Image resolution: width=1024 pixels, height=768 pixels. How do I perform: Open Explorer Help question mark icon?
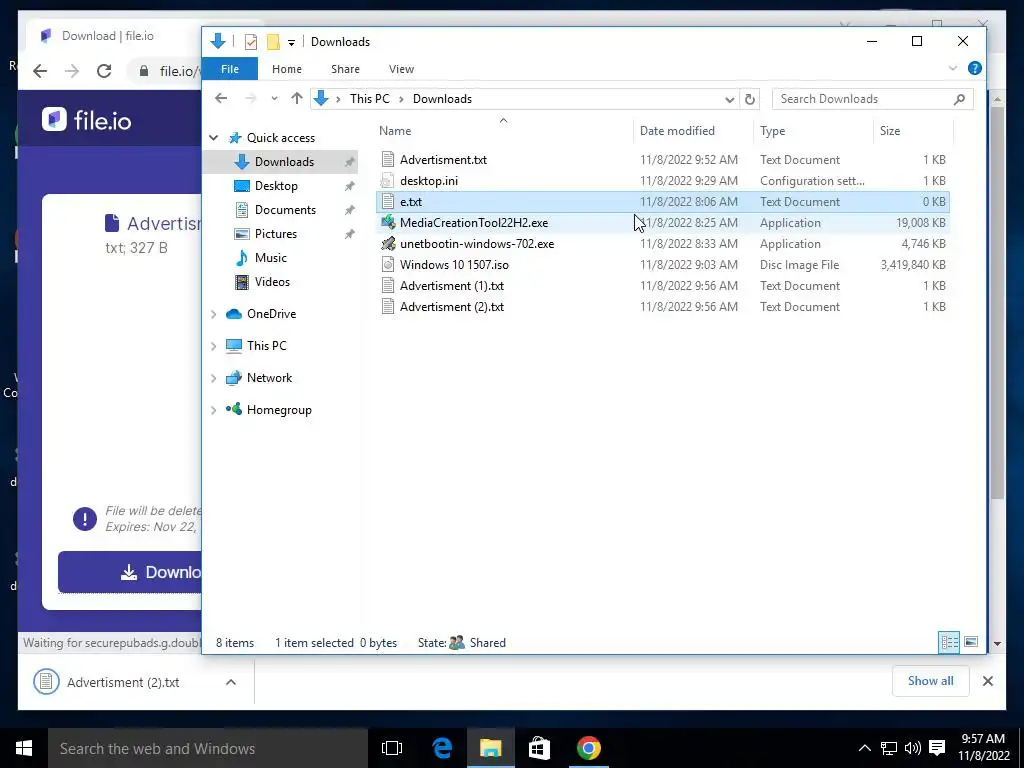coord(974,68)
